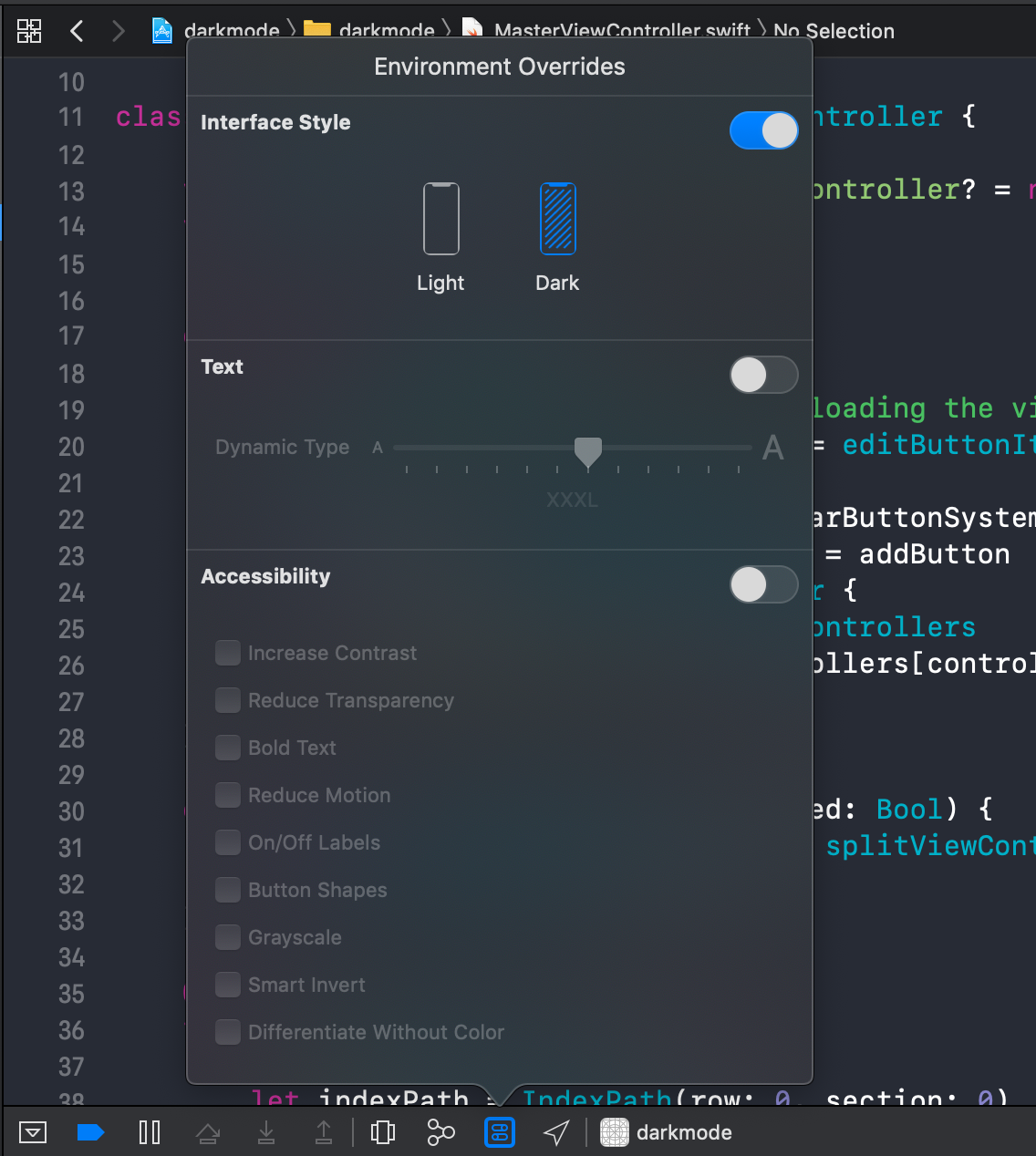Hide the debug area
This screenshot has height=1156, width=1036.
(x=33, y=1132)
